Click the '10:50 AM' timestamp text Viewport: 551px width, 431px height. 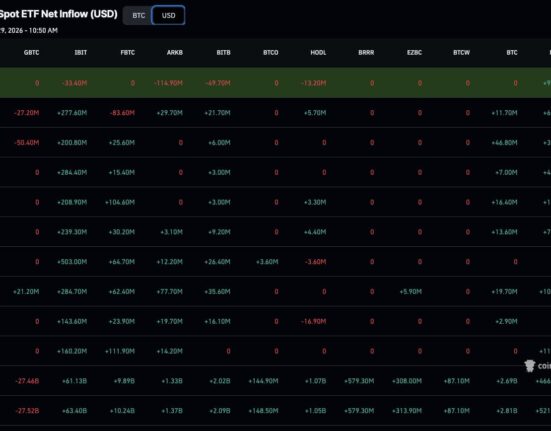click(43, 31)
